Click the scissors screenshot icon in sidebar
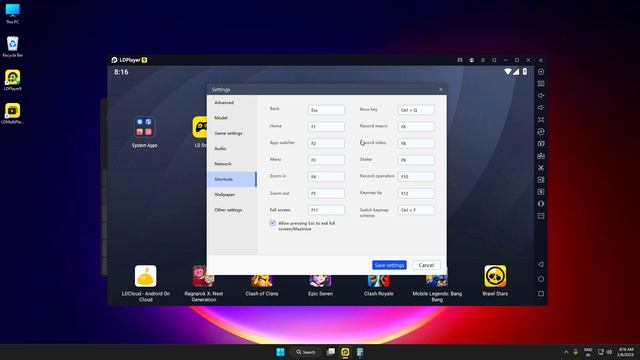Viewport: 640px width, 360px height. pyautogui.click(x=541, y=168)
